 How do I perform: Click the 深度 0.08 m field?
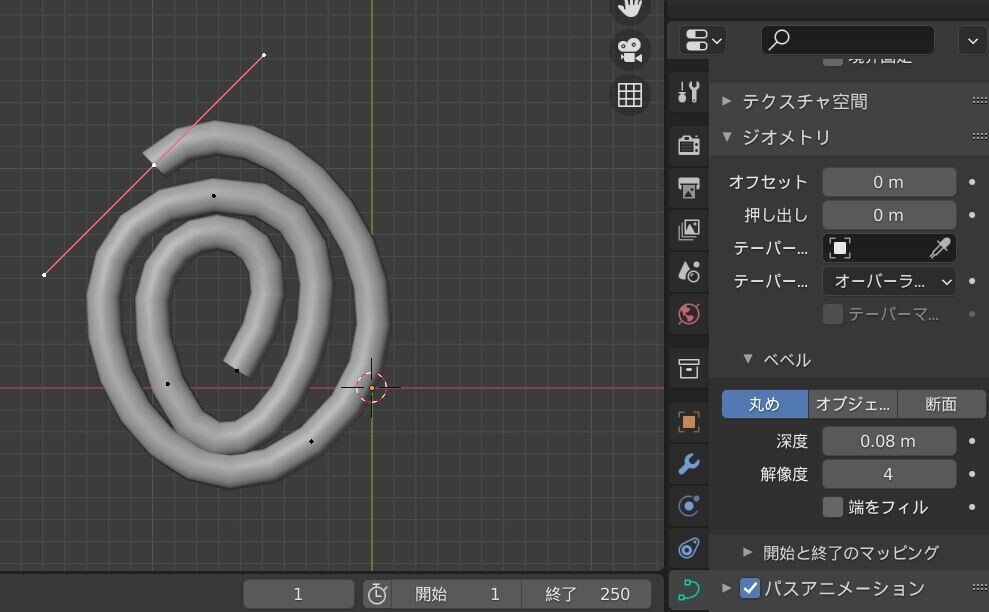click(x=889, y=441)
